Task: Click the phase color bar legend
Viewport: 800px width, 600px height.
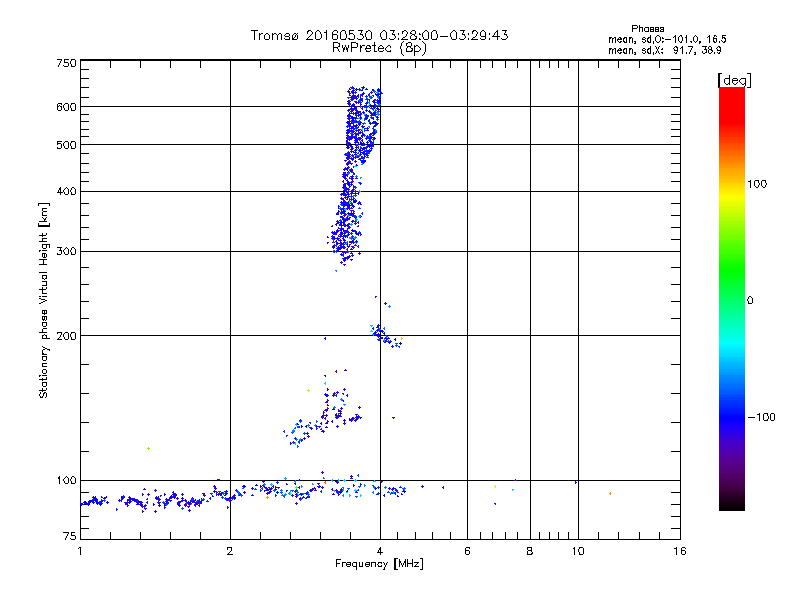Action: (732, 298)
